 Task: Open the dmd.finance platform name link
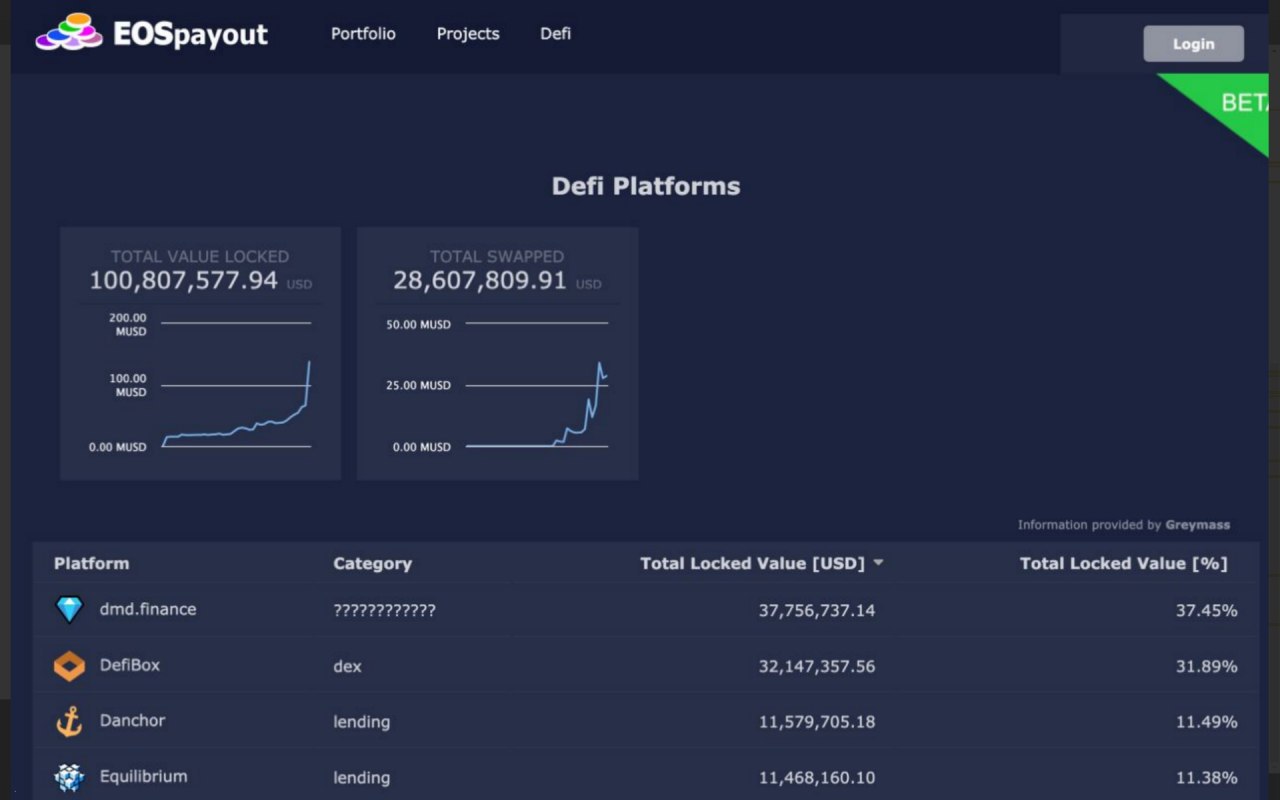[x=148, y=609]
